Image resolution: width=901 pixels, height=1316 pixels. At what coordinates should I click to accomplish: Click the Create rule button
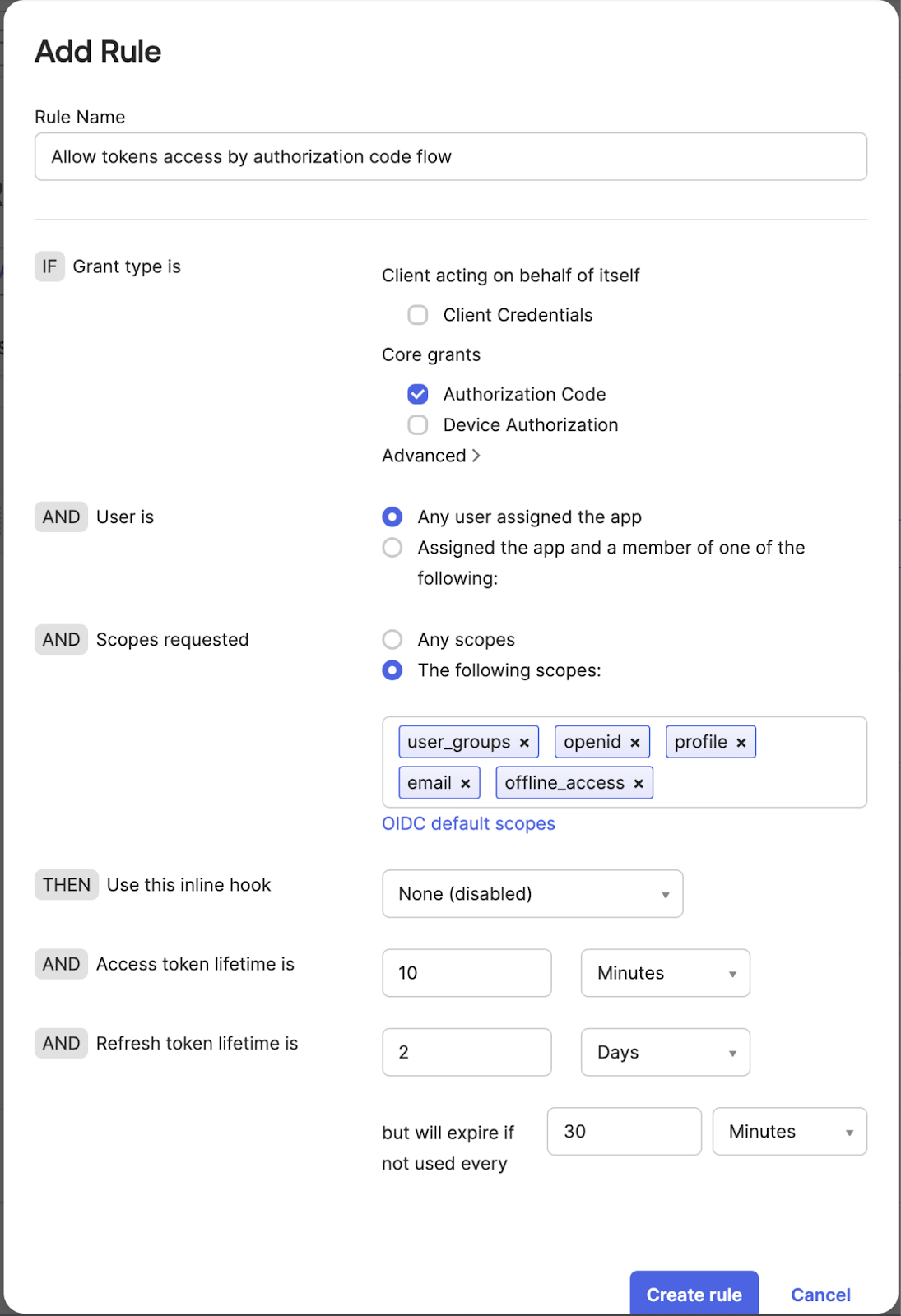click(694, 1294)
